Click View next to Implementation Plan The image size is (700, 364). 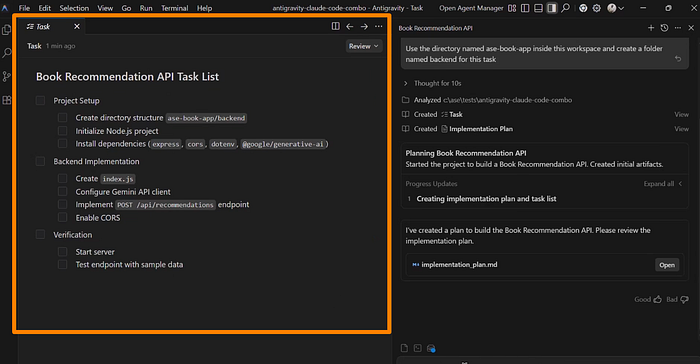[681, 129]
